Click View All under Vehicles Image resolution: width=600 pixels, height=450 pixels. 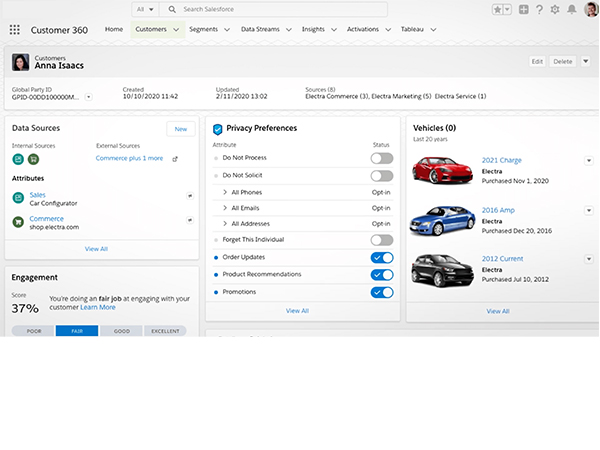(498, 311)
